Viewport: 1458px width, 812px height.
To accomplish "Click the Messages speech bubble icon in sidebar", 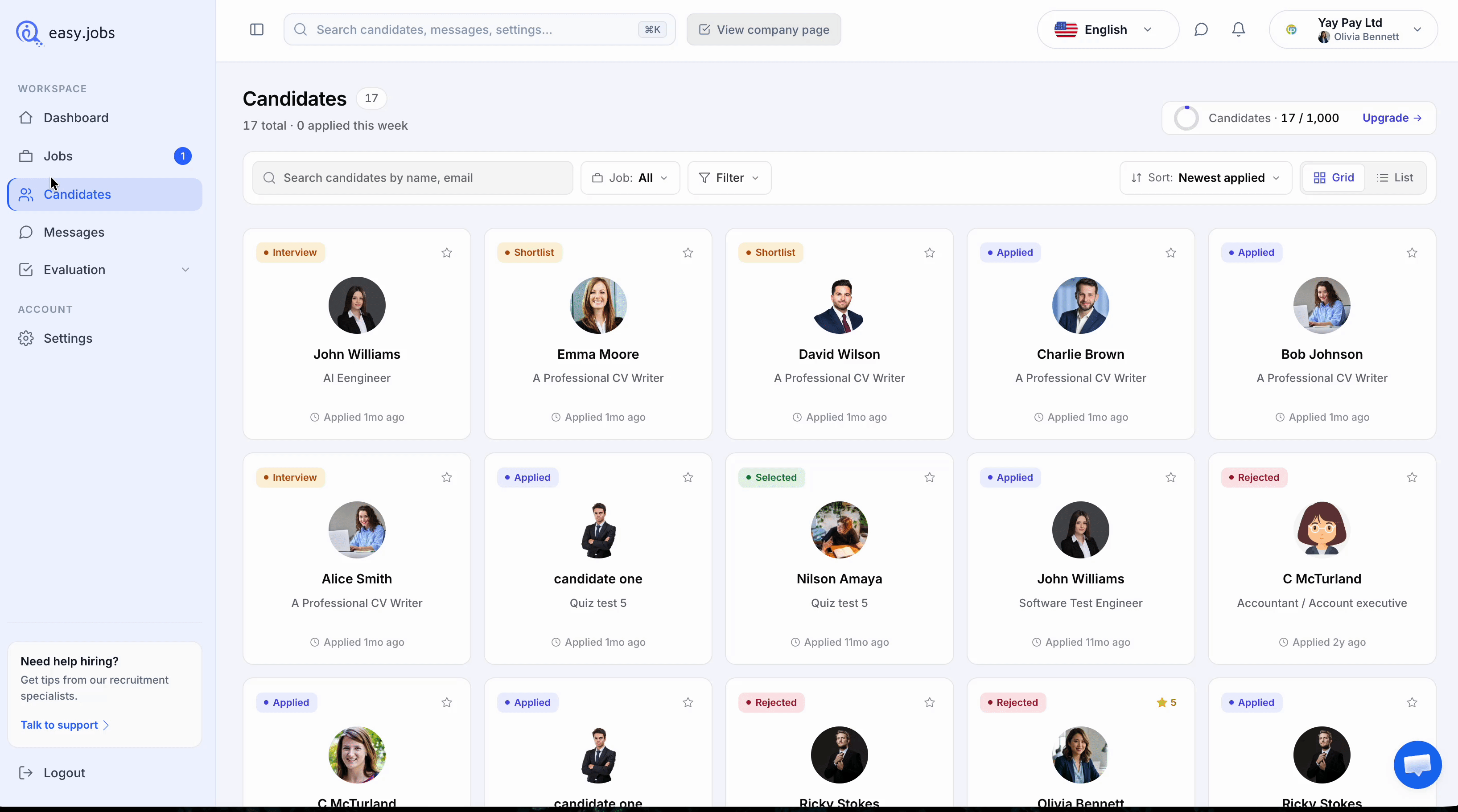I will click(x=25, y=233).
